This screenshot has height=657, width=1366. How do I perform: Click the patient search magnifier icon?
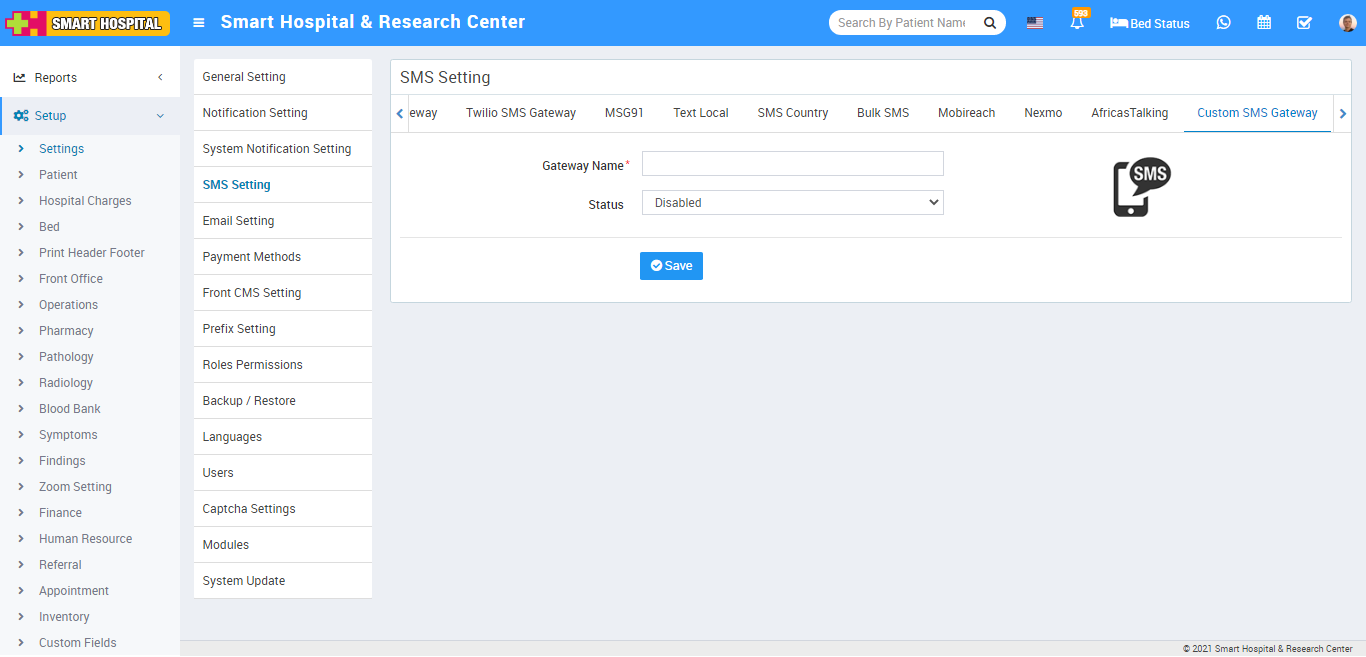989,23
